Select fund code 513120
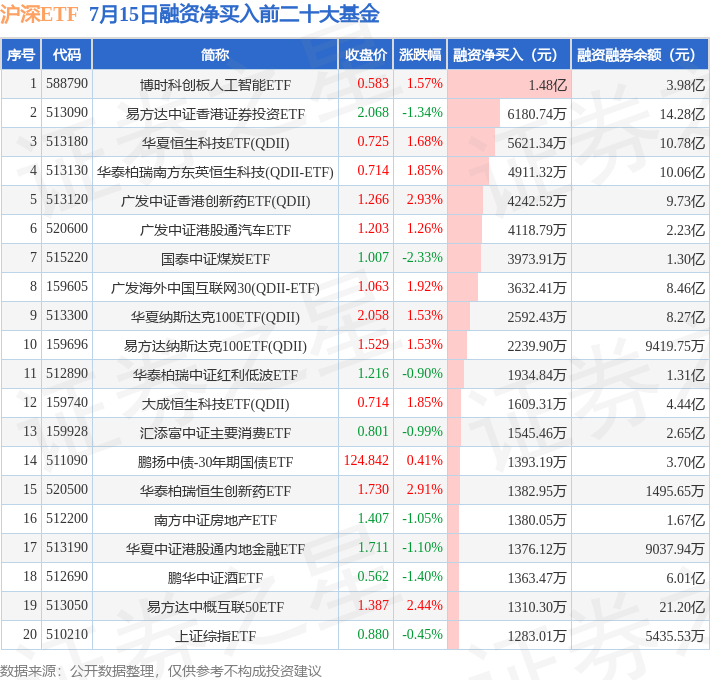 [67, 200]
